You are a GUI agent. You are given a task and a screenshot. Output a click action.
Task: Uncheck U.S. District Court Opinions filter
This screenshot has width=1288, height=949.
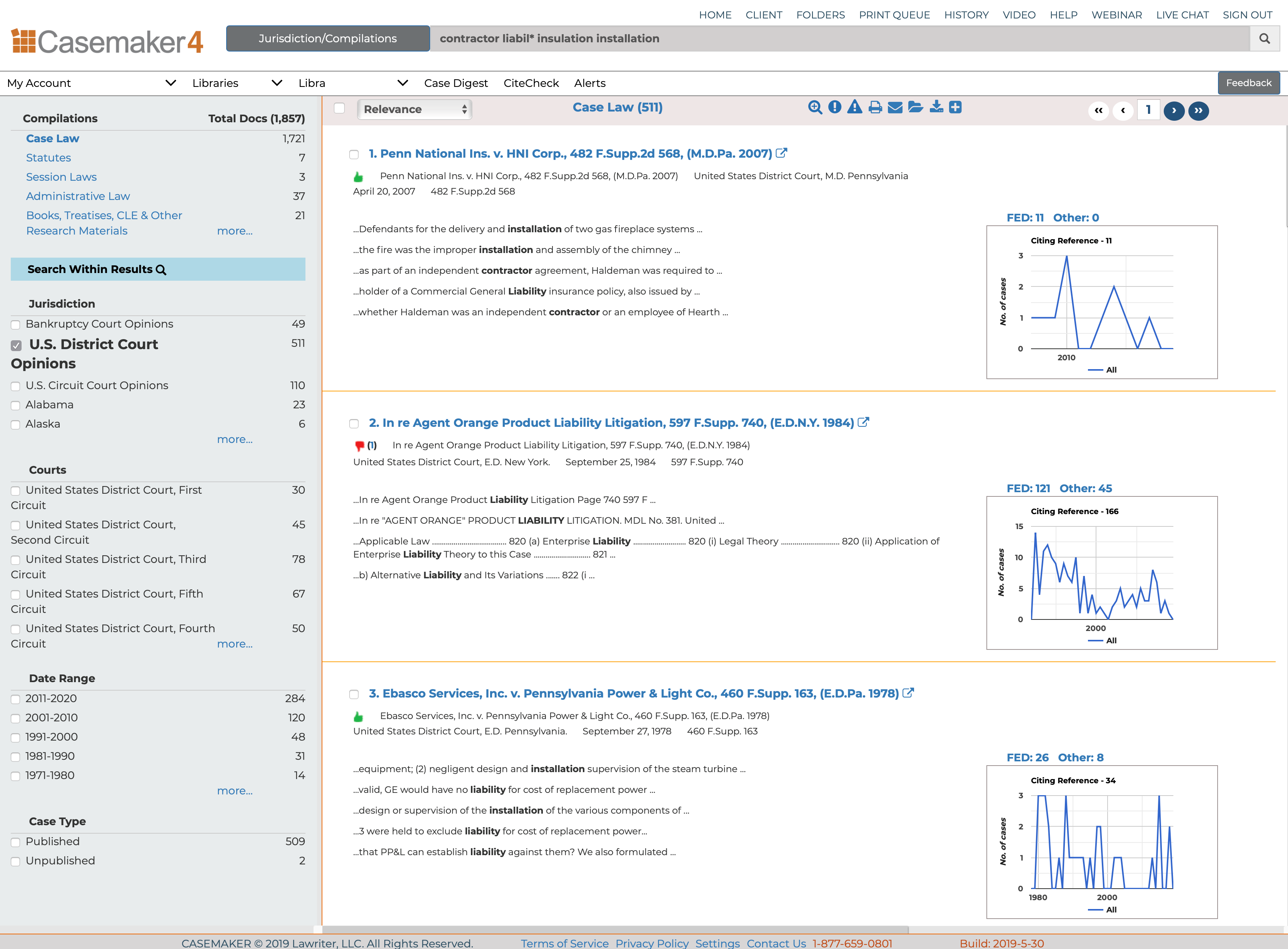[16, 345]
